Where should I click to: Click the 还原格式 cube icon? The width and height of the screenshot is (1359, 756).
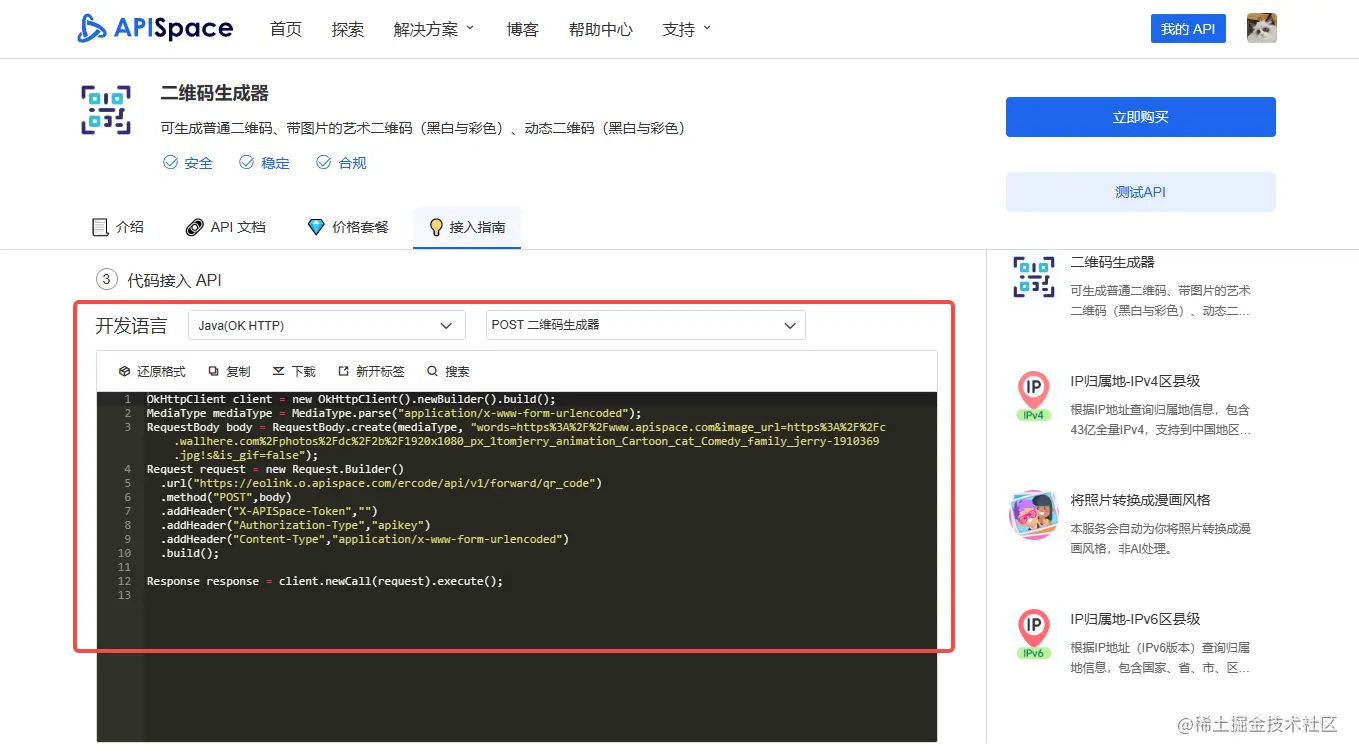point(124,371)
